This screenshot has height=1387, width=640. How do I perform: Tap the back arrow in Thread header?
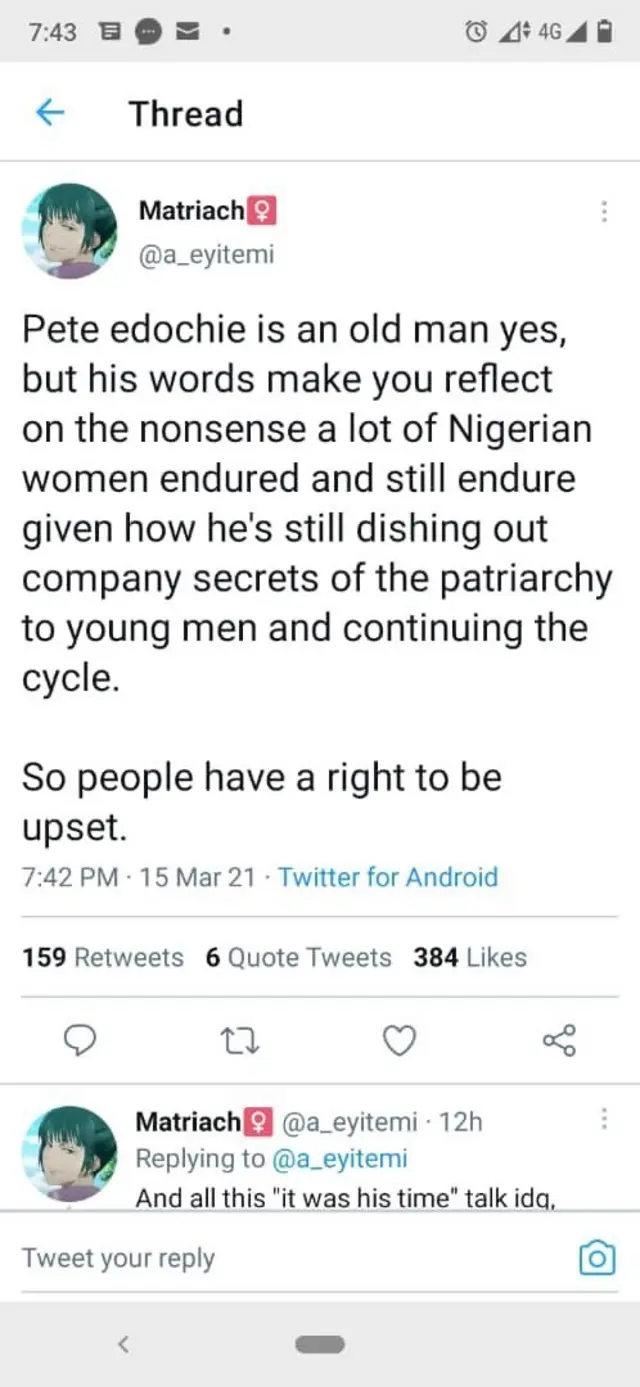pos(50,114)
